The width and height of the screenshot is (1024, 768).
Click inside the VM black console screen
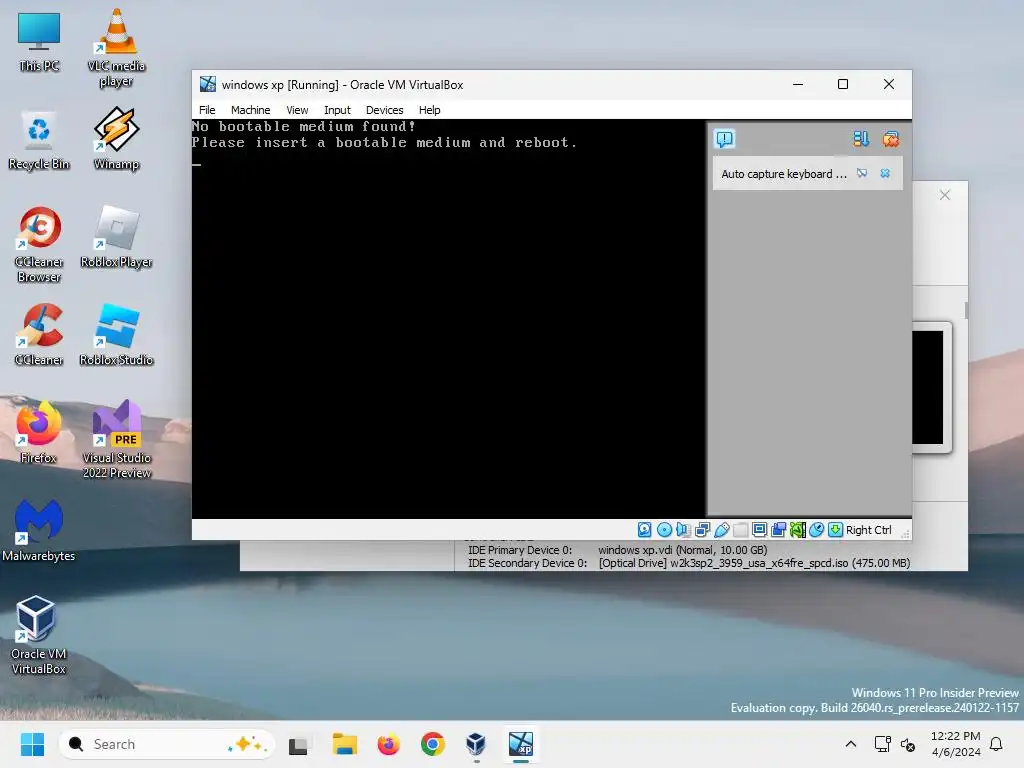[448, 319]
